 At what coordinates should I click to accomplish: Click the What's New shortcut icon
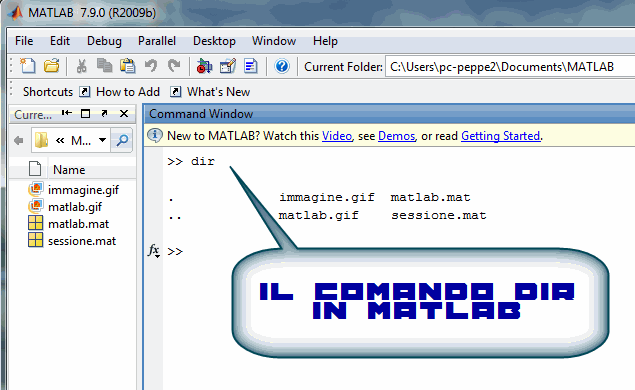click(x=175, y=92)
